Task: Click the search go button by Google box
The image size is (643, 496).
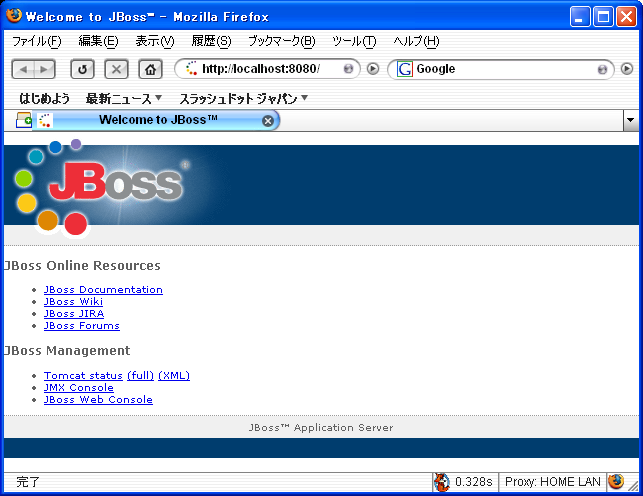Action: (x=627, y=69)
